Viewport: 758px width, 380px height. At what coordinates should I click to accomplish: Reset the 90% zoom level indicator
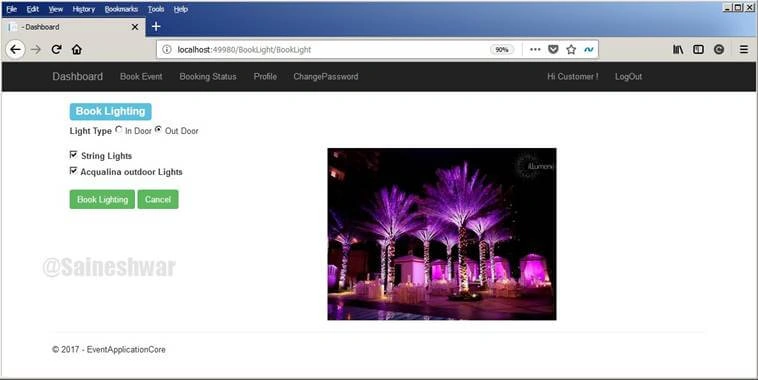502,49
